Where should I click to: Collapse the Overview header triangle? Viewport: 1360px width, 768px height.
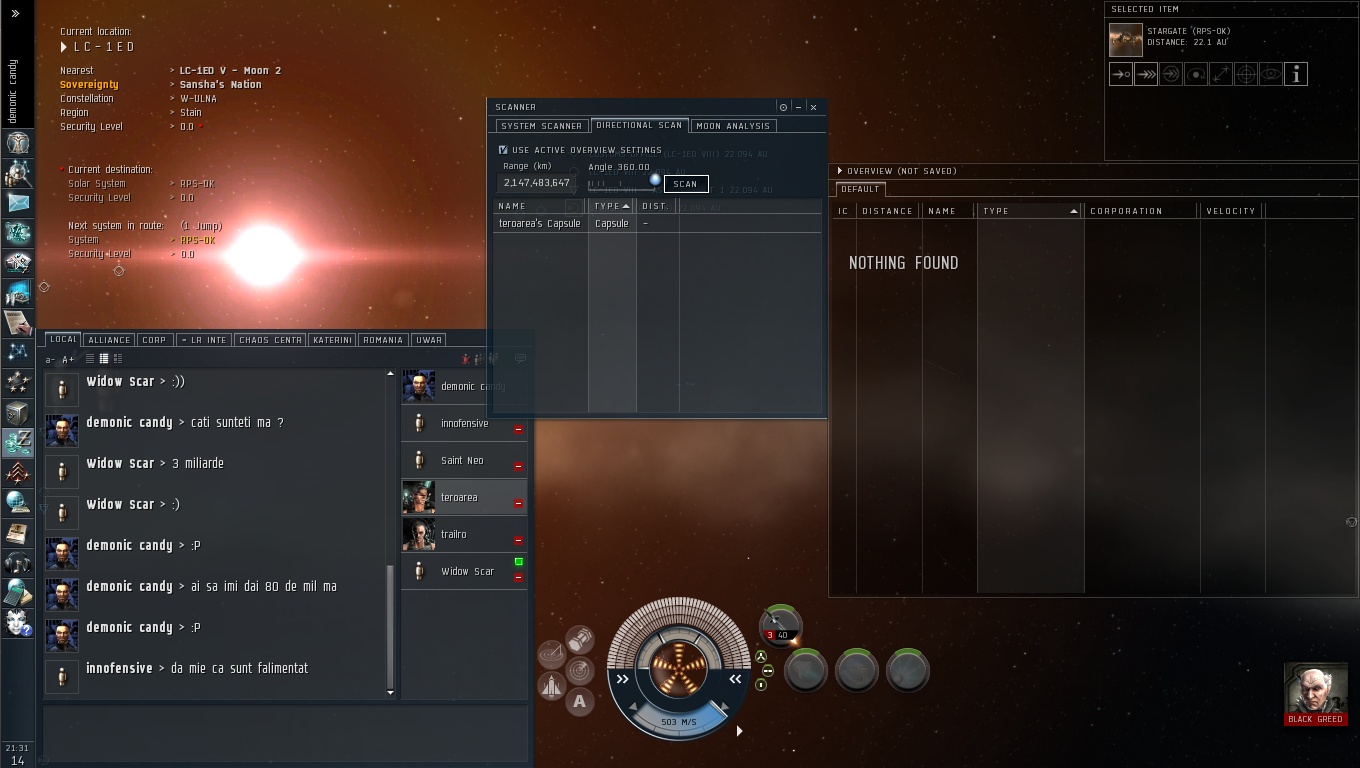tap(840, 171)
